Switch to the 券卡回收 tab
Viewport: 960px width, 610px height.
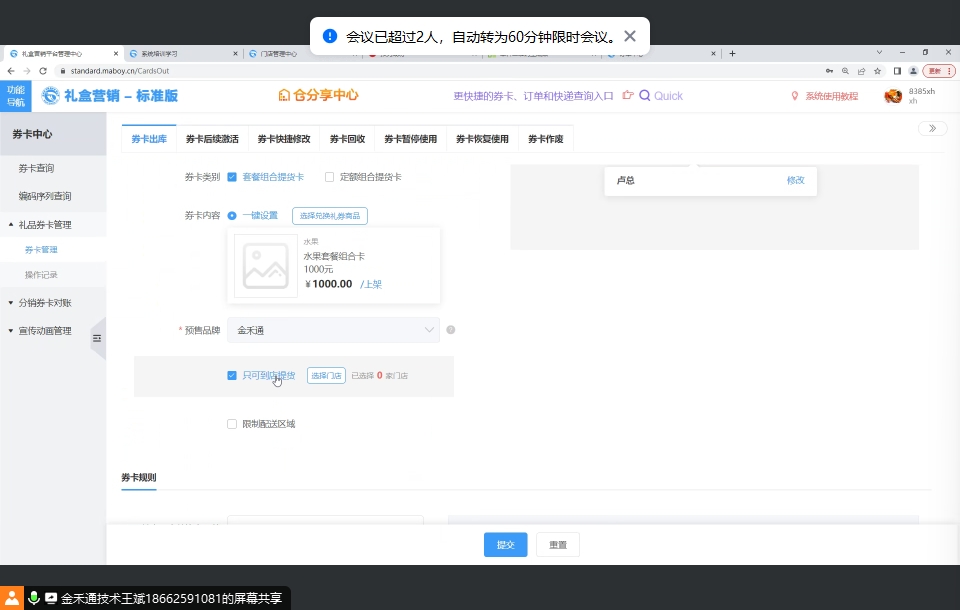347,139
